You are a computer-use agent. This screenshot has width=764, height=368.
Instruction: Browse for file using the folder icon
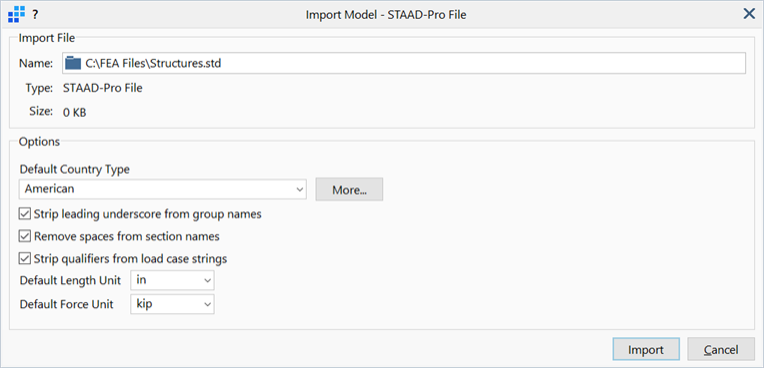(x=73, y=63)
